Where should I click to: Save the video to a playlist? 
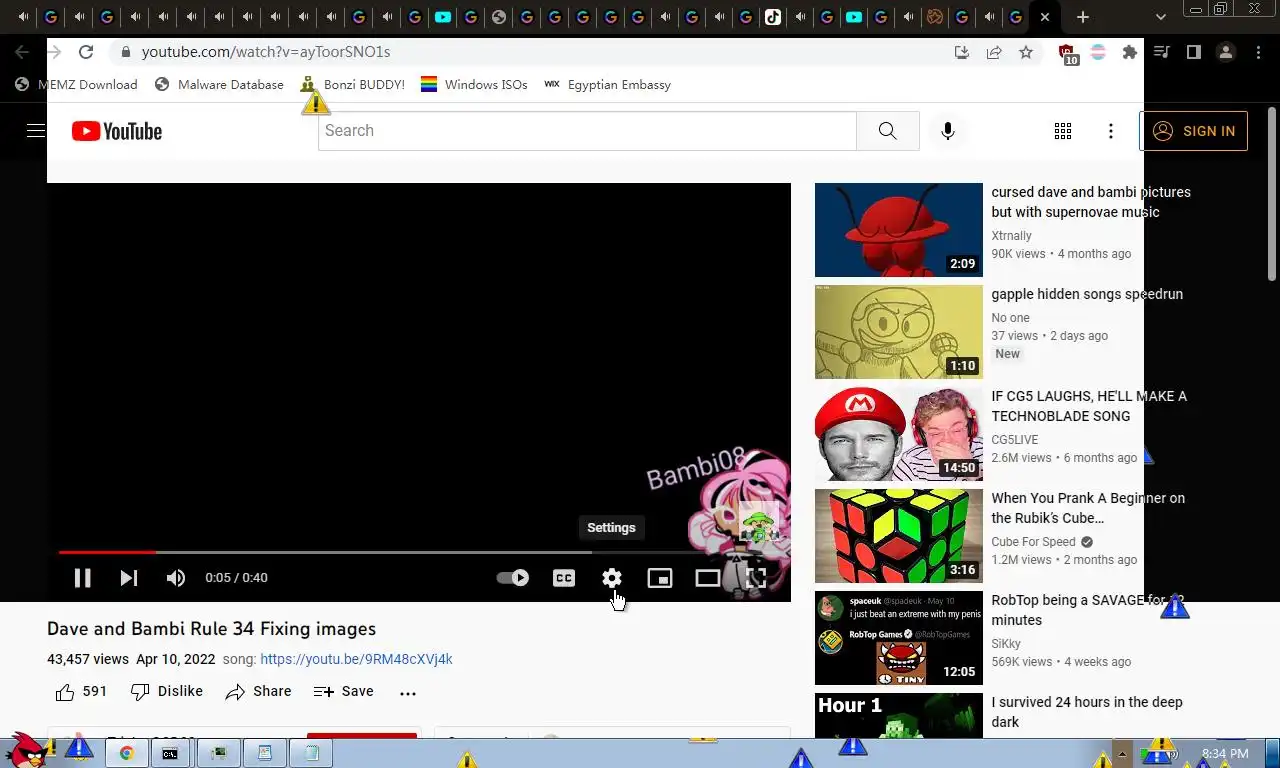point(343,692)
